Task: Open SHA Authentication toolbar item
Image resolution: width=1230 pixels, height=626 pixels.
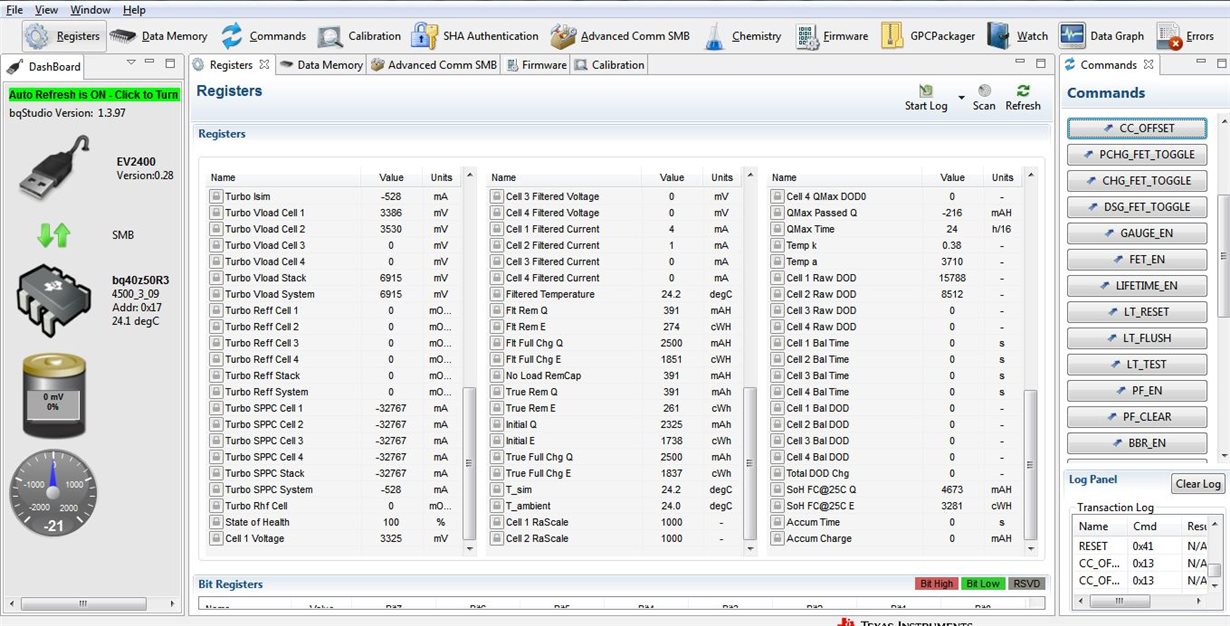Action: point(475,36)
